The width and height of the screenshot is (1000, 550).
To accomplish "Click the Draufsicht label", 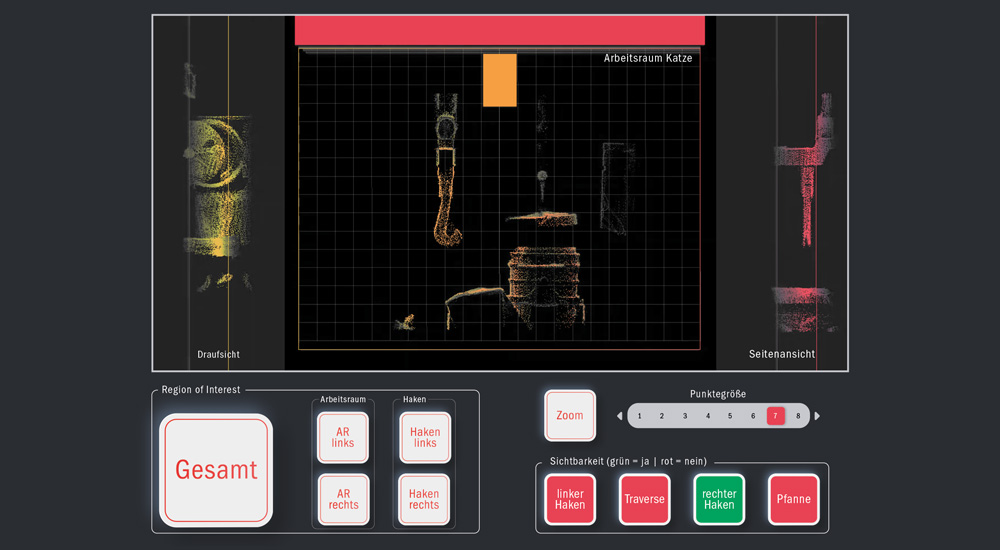I will click(219, 354).
